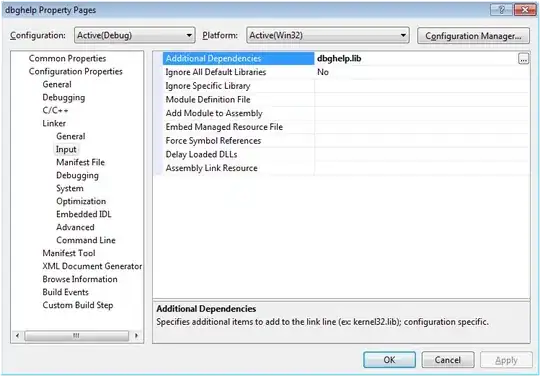Click the grayed-out Apply button

click(x=506, y=360)
